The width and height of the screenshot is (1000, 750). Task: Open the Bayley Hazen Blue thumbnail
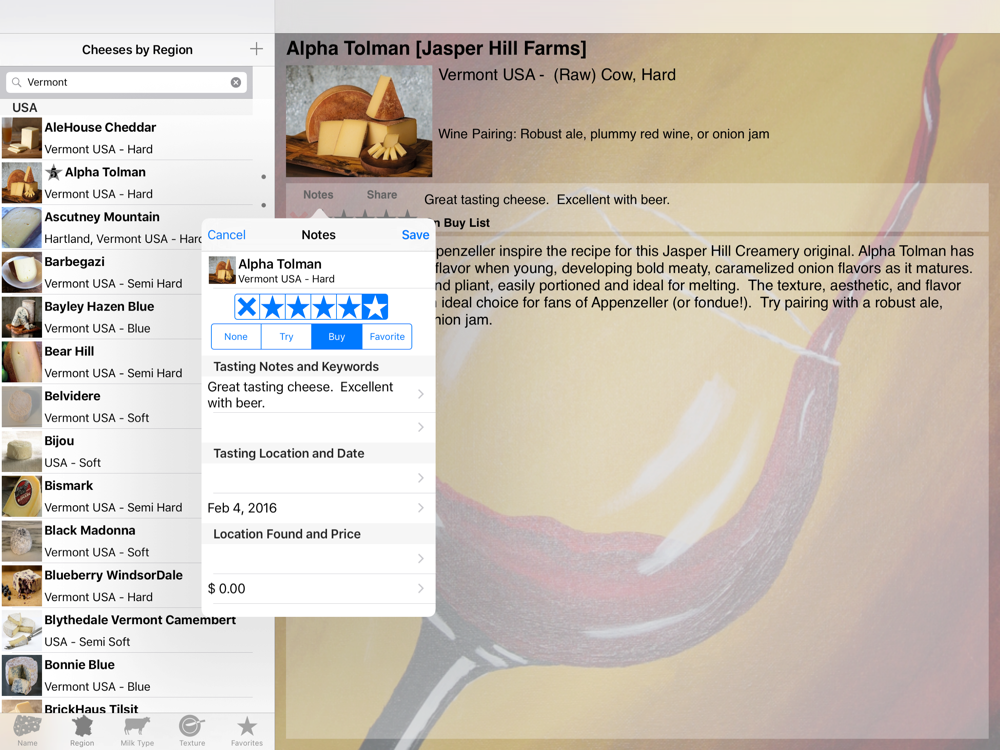[22, 317]
